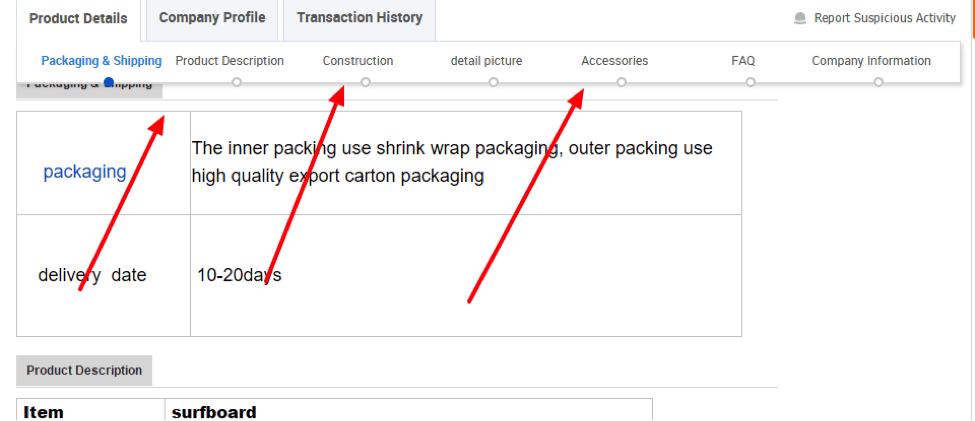Image resolution: width=975 pixels, height=421 pixels.
Task: Select the circle marker under Construction
Action: [366, 82]
